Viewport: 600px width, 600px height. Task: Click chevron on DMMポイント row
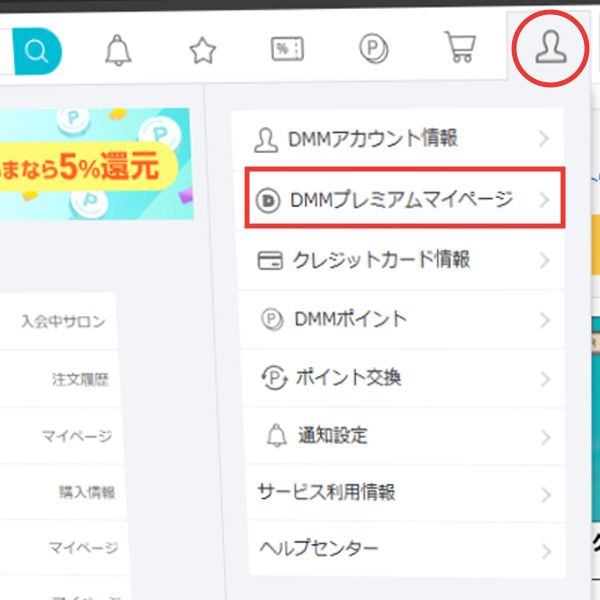point(545,320)
